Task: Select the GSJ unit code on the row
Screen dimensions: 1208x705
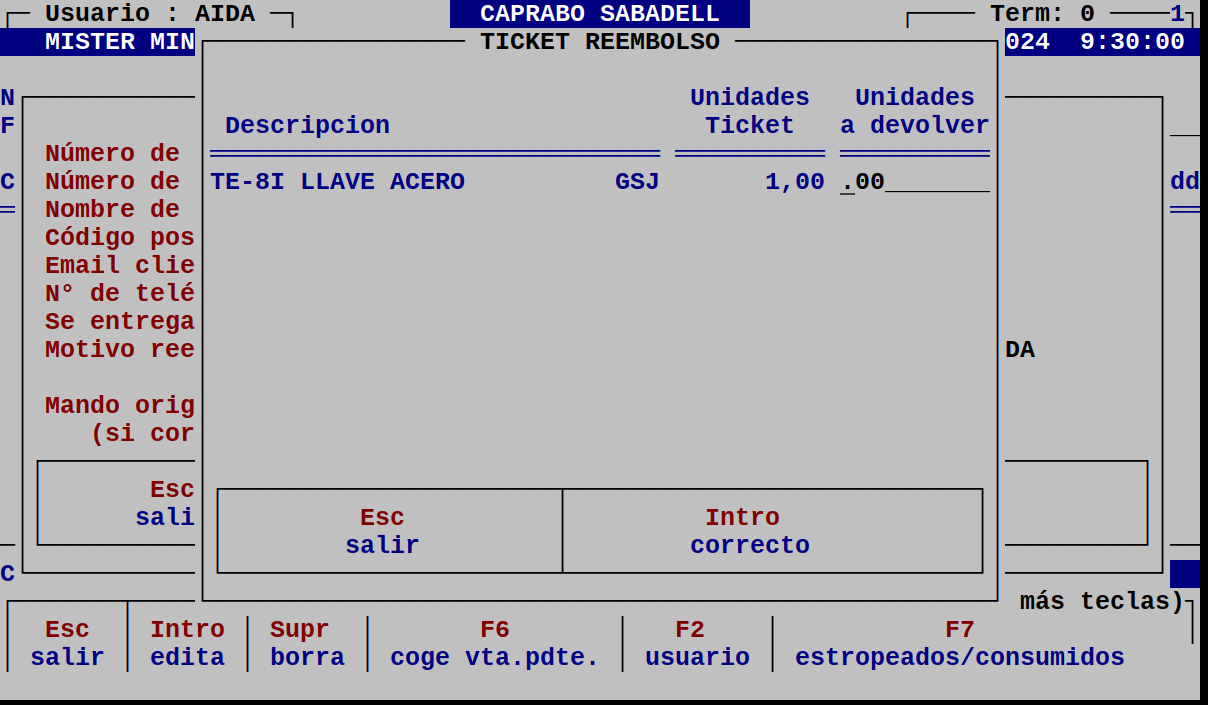Action: tap(636, 181)
